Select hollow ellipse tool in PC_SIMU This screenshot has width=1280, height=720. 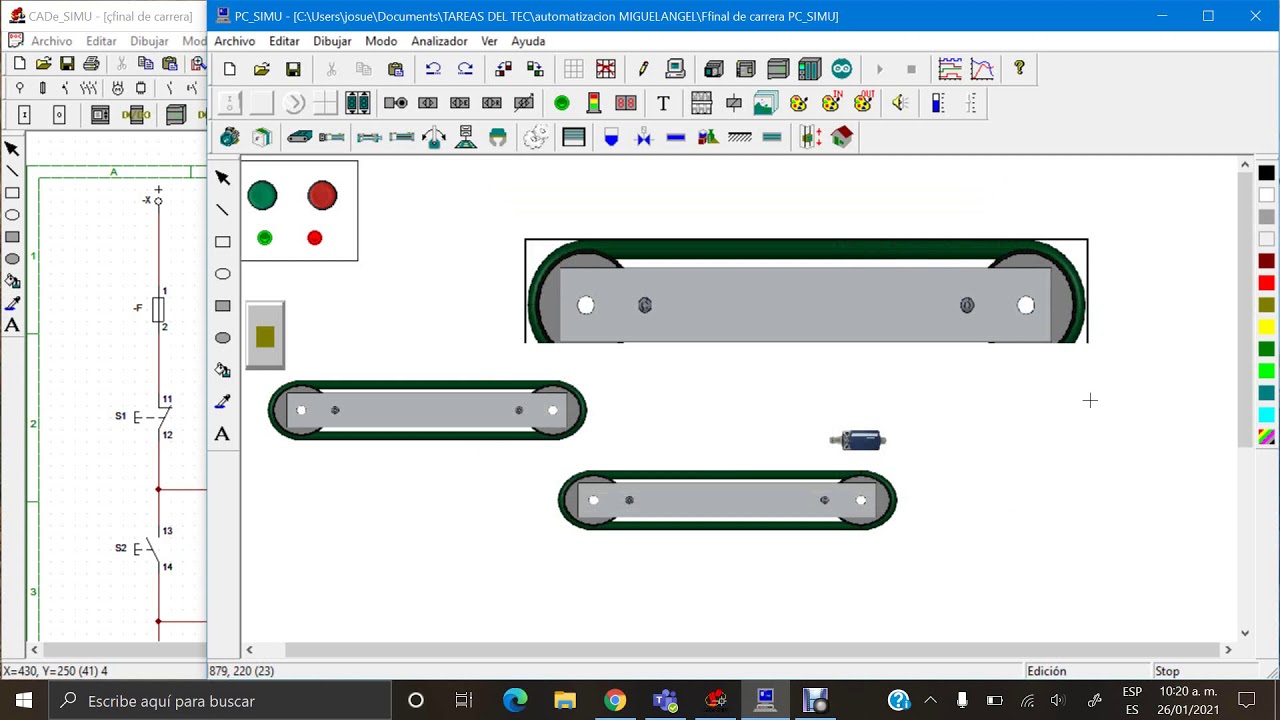click(x=223, y=274)
